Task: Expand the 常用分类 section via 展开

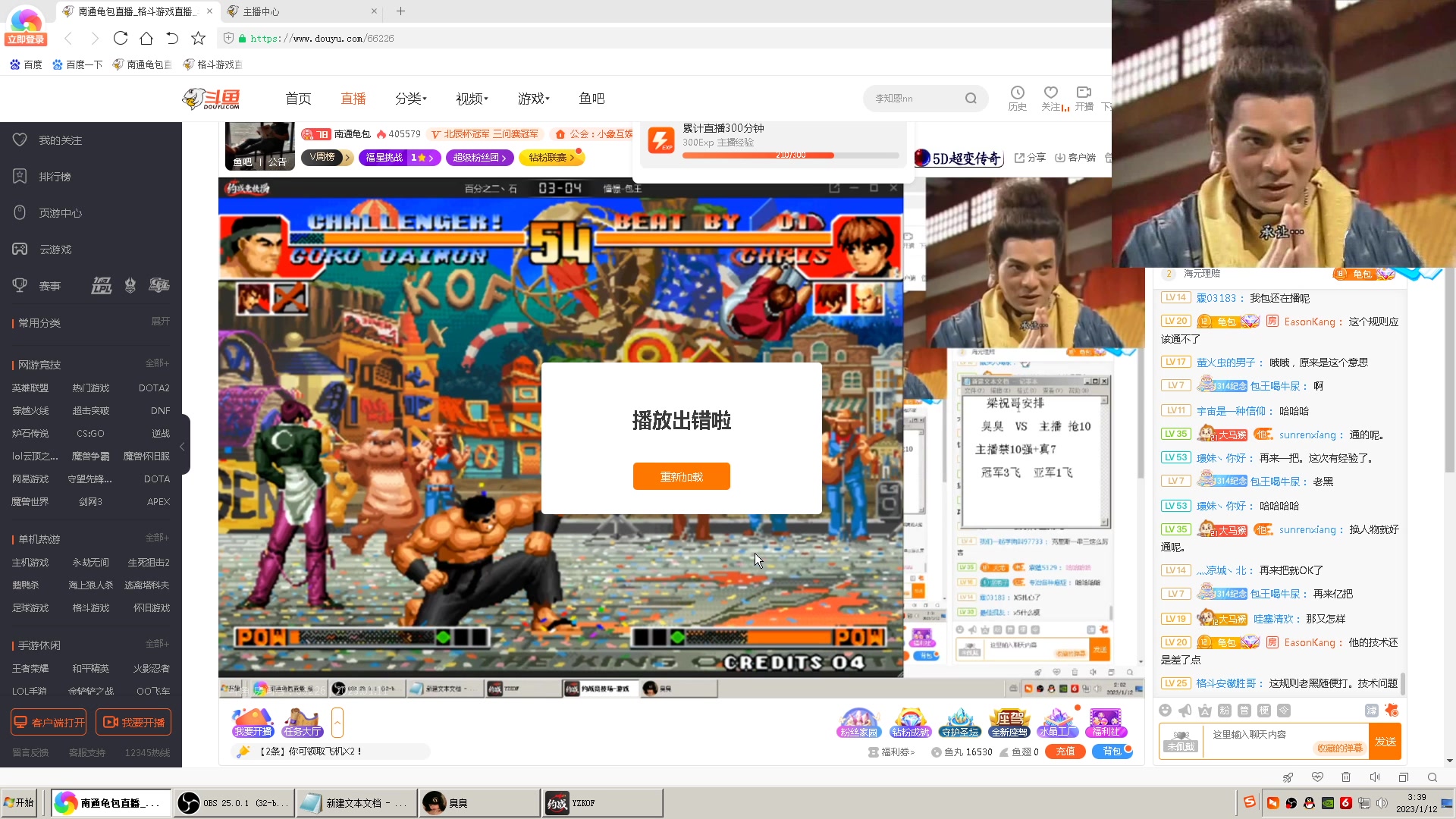Action: (160, 322)
